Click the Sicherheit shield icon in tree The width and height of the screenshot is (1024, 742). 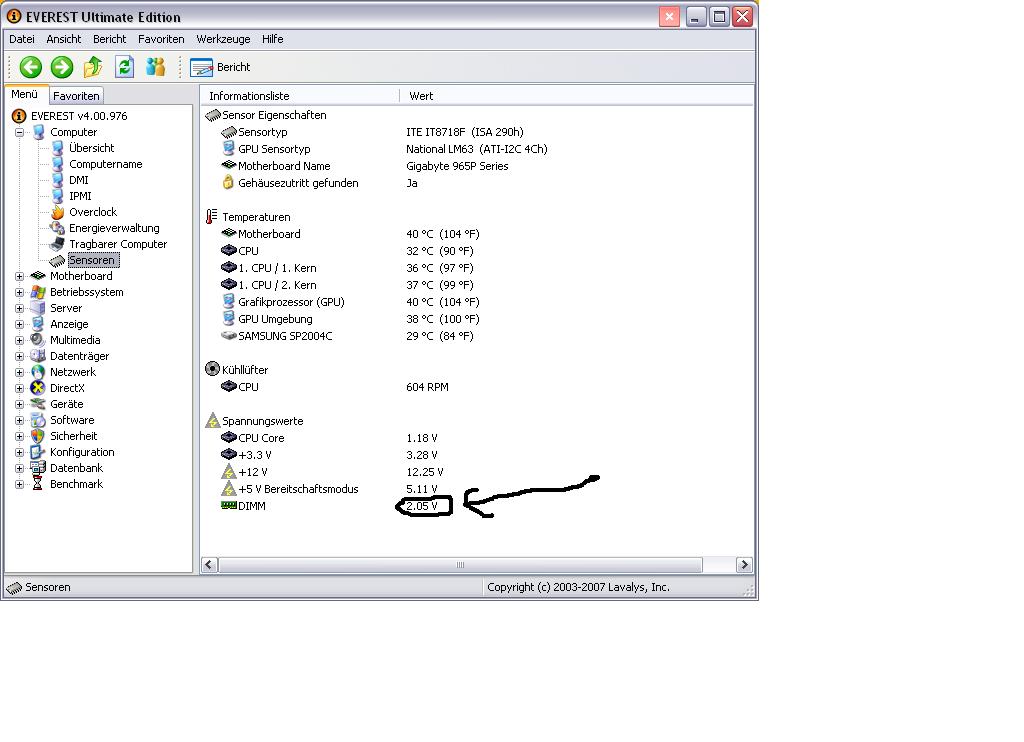[x=38, y=436]
